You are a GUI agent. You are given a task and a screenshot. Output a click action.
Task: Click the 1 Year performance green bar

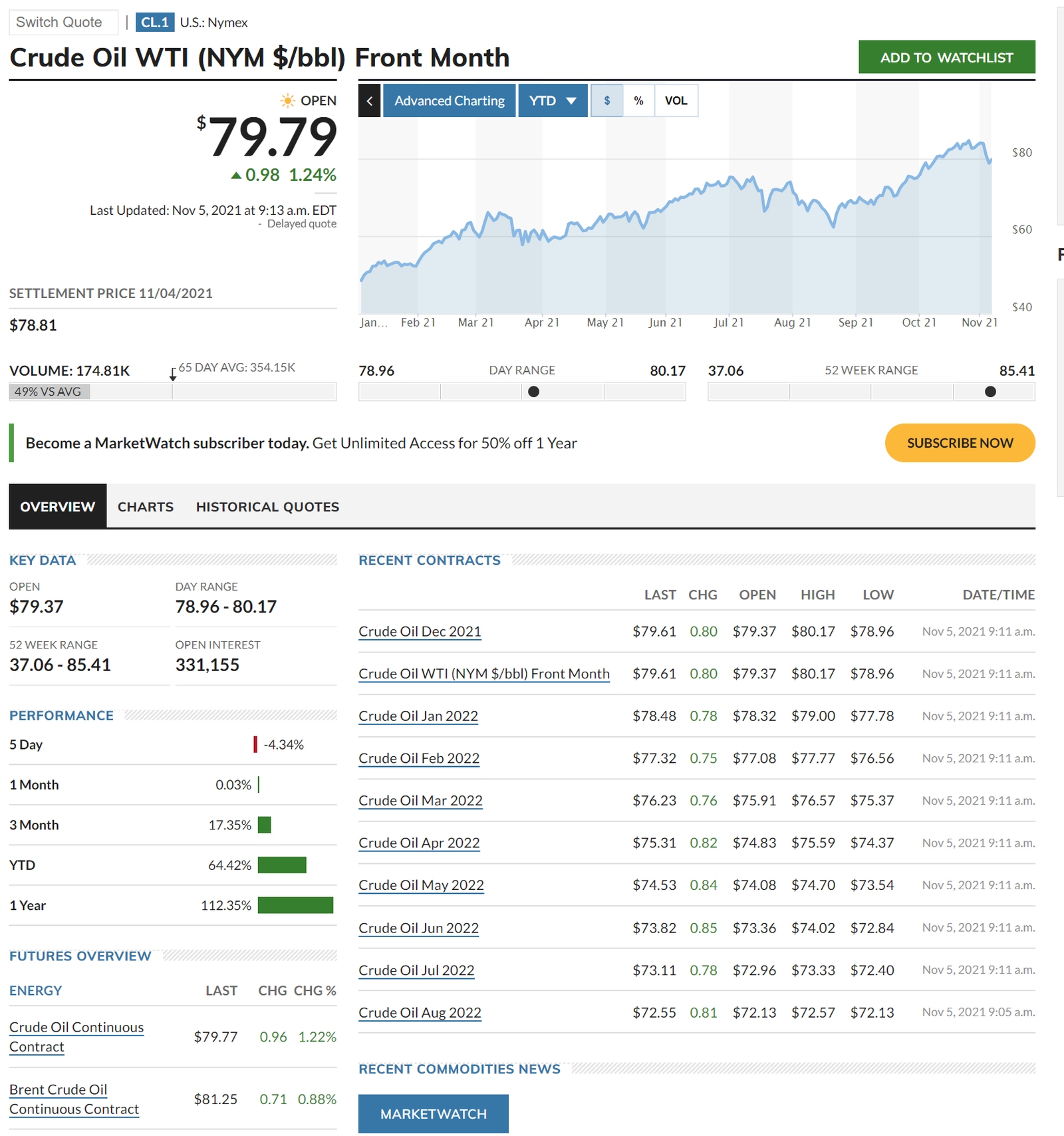(x=295, y=905)
